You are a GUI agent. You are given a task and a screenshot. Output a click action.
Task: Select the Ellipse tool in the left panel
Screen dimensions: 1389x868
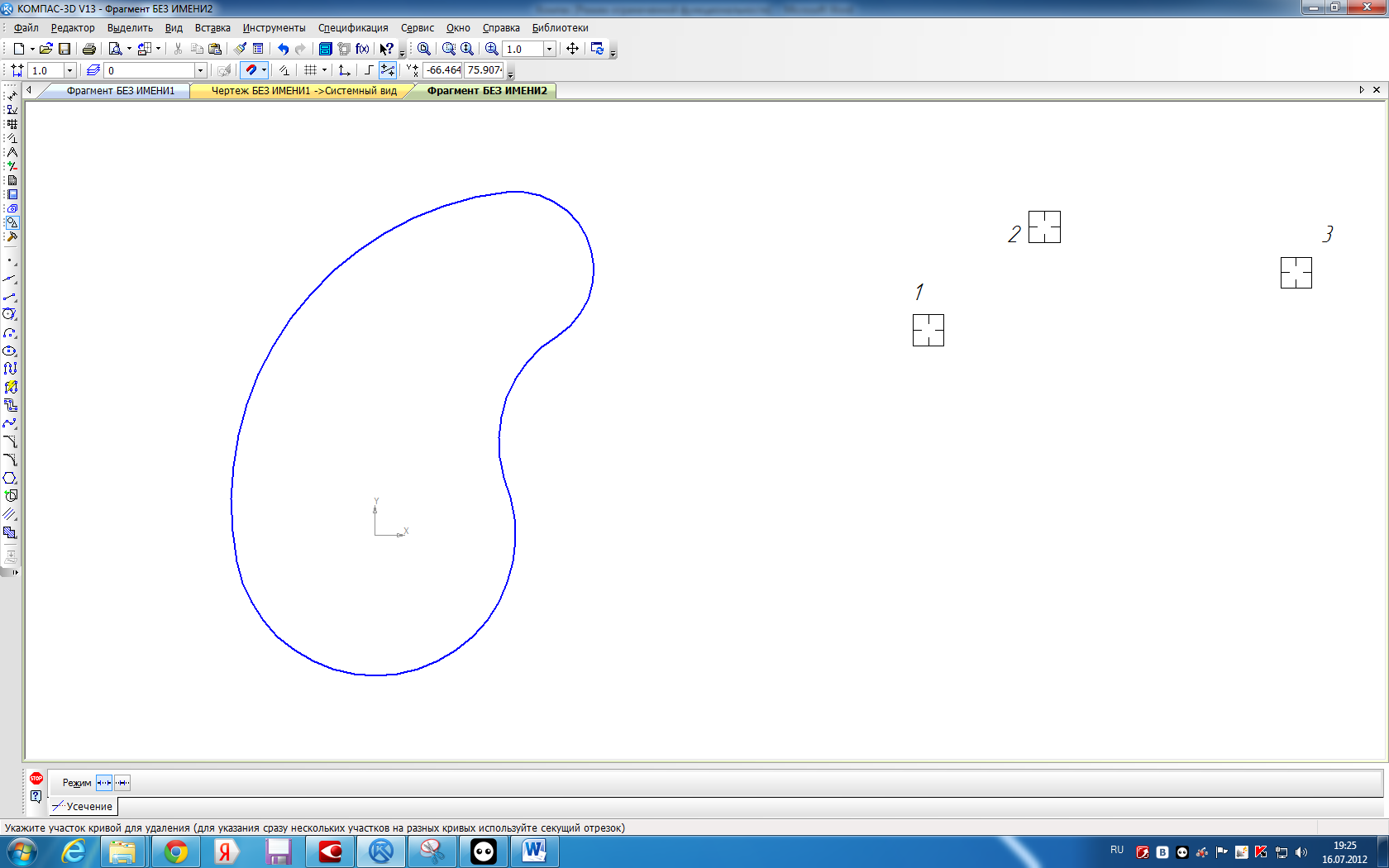coord(10,351)
